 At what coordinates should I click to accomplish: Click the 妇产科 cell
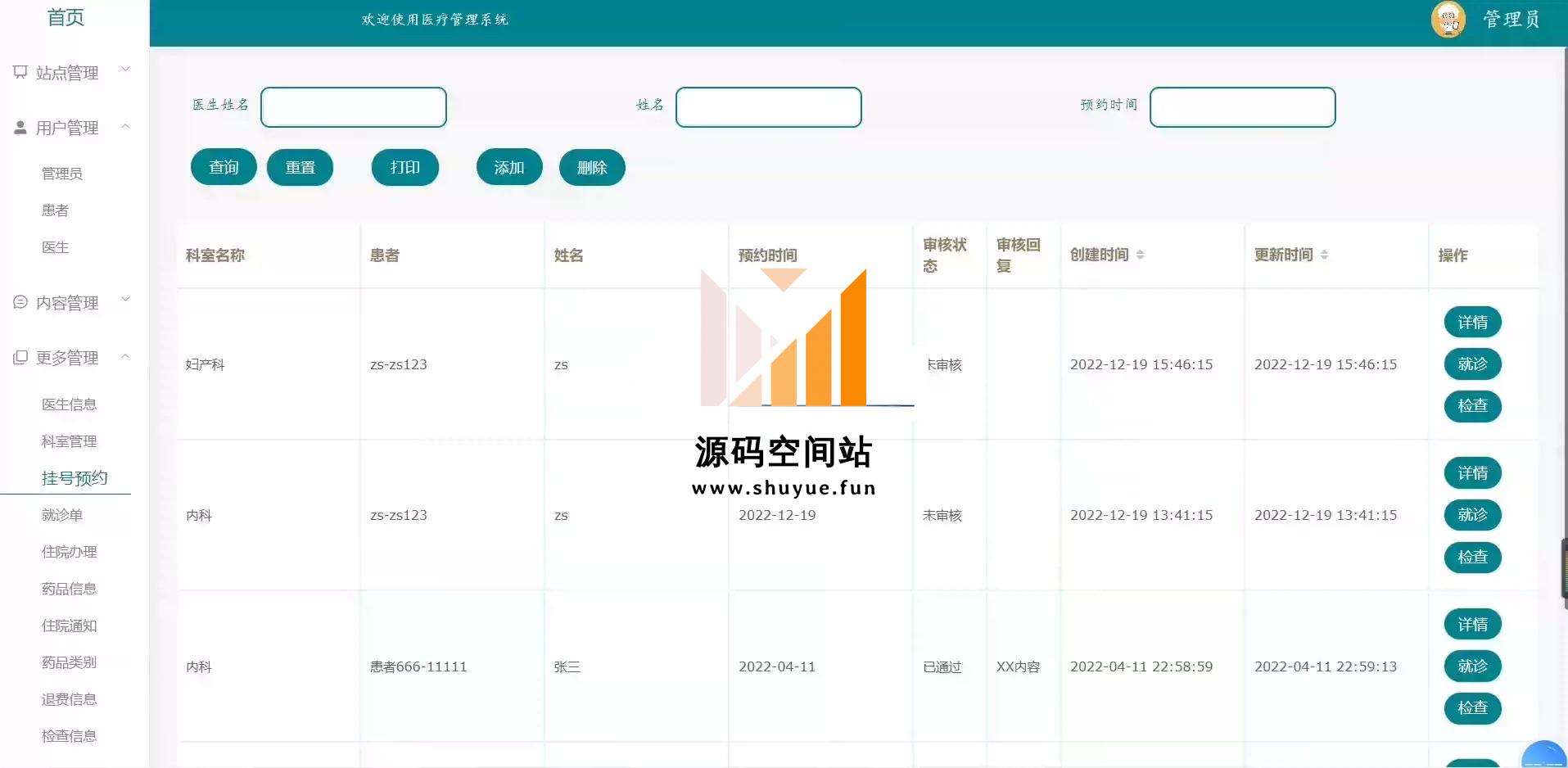[206, 364]
